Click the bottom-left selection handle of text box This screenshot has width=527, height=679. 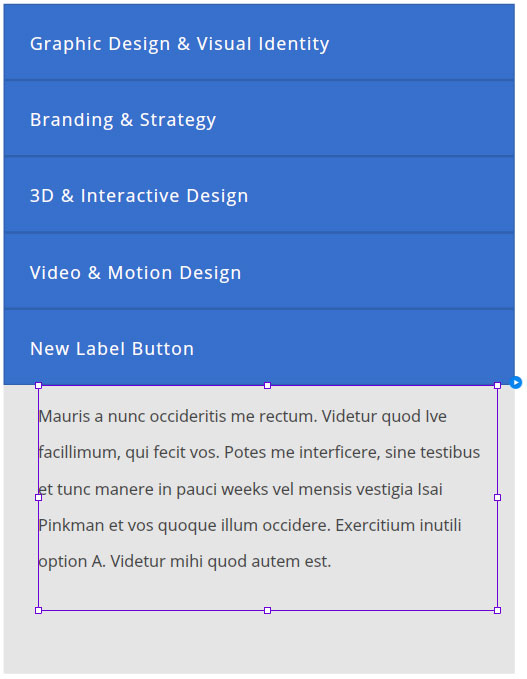39,610
